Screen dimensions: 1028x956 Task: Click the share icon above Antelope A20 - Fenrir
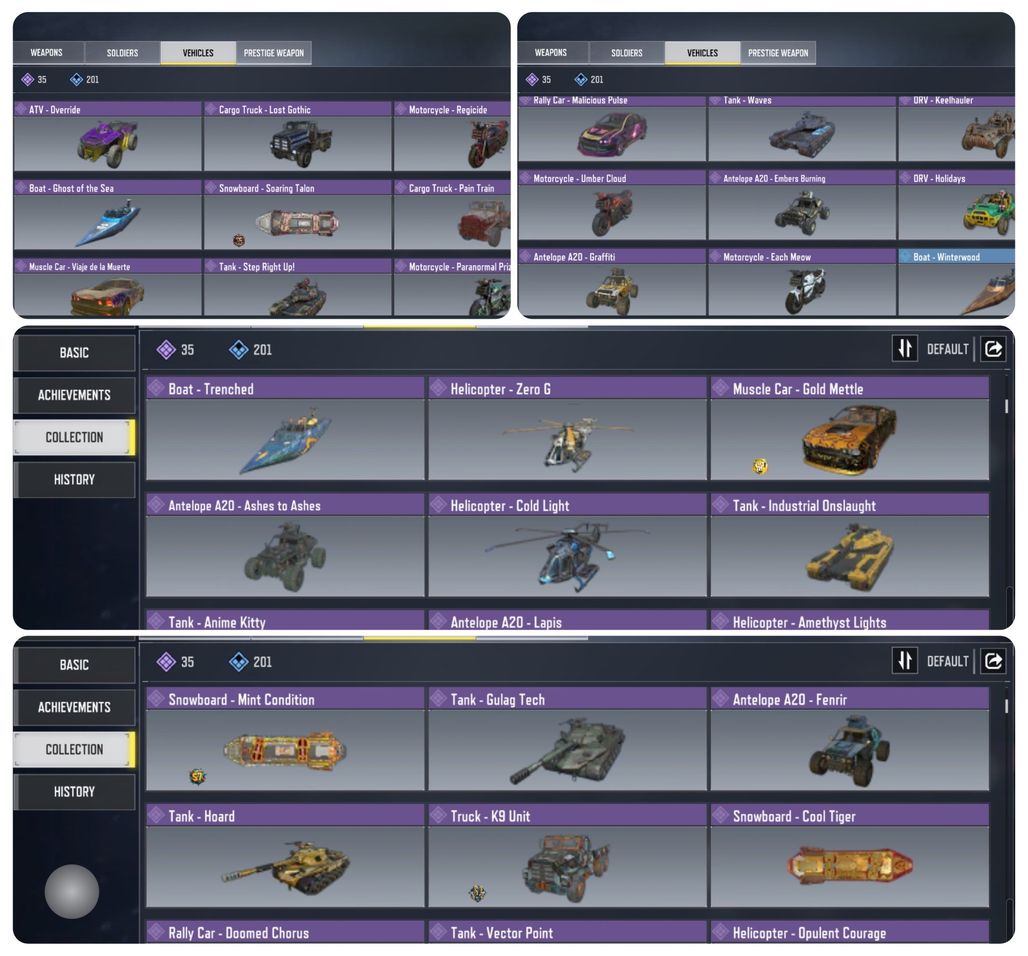pyautogui.click(x=993, y=661)
